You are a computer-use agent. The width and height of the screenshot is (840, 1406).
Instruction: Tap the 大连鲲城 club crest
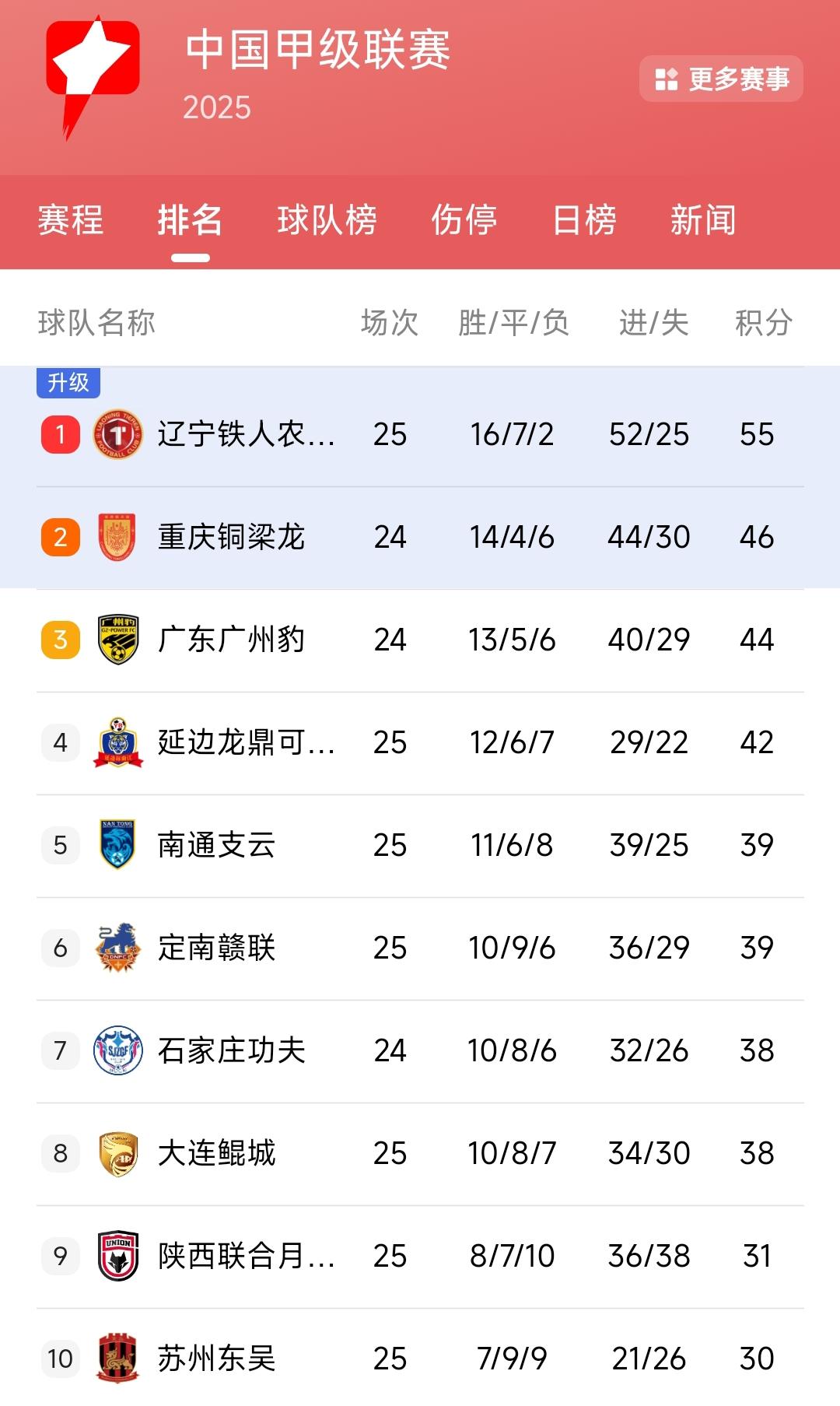pos(118,1153)
